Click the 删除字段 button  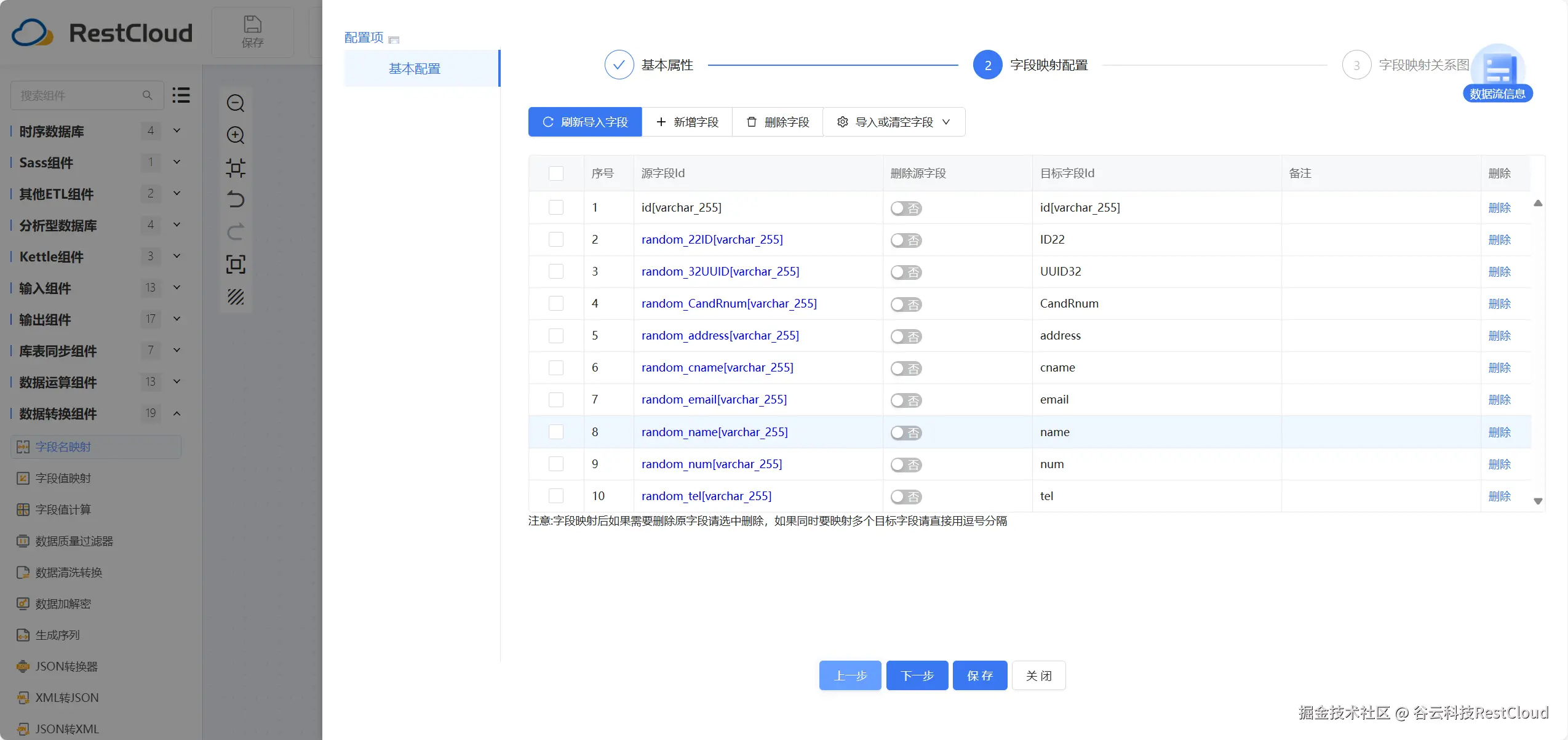(778, 122)
